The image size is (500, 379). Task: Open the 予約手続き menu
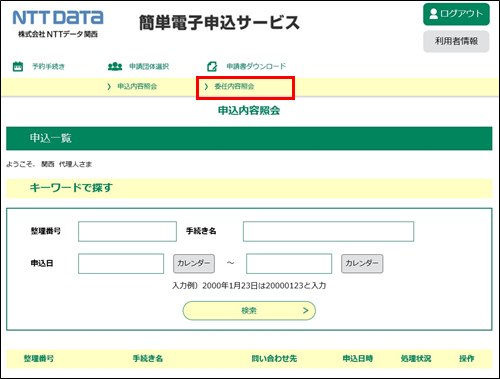click(x=48, y=66)
